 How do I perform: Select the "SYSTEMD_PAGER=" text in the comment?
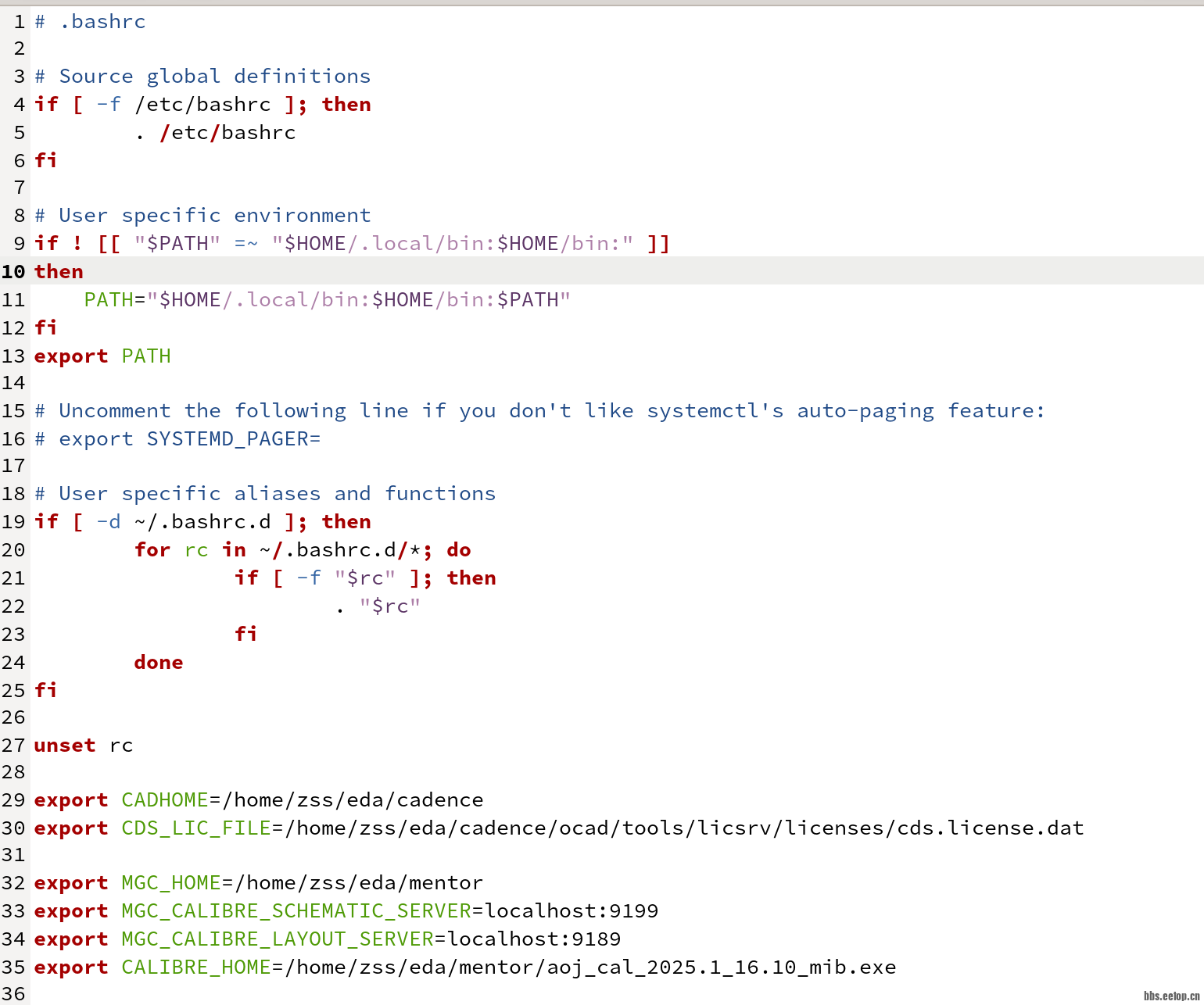tap(233, 438)
